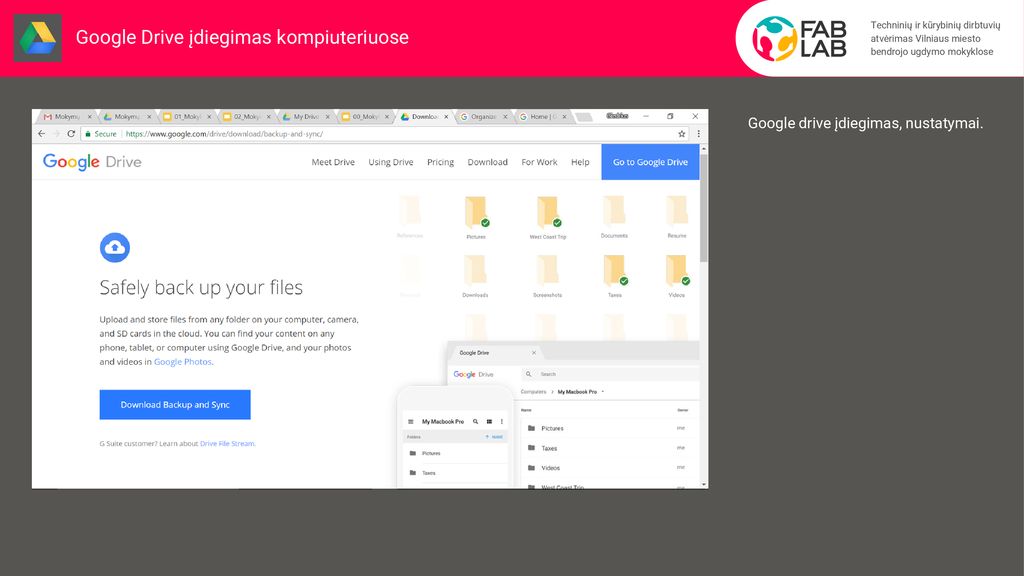Open the Pricing nav item
Viewport: 1024px width, 576px height.
440,162
